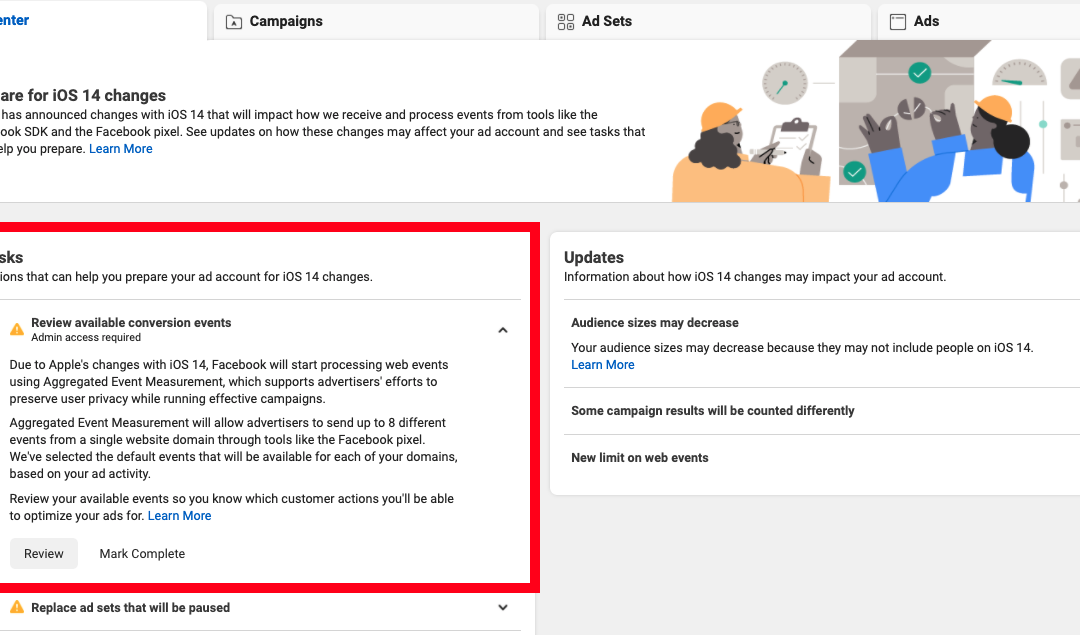
Task: Click the Review button
Action: coord(43,554)
